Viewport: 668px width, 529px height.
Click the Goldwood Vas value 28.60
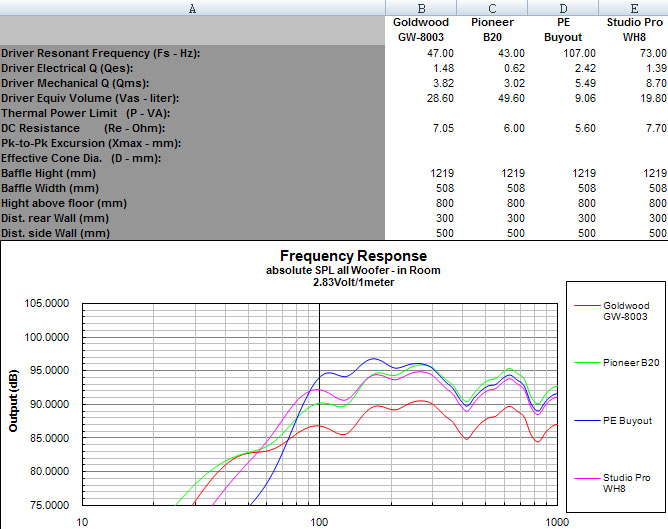(x=441, y=98)
